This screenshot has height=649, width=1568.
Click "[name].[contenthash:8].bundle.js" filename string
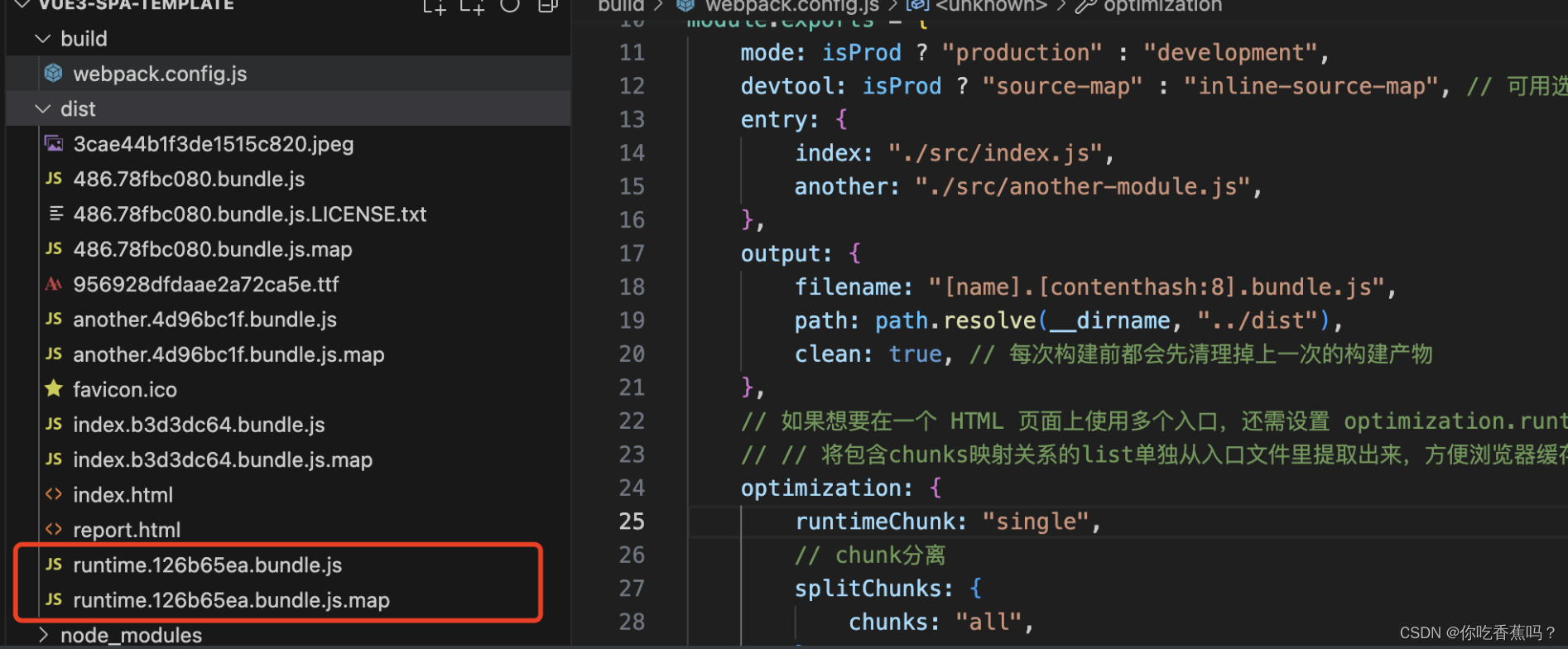click(x=1157, y=287)
